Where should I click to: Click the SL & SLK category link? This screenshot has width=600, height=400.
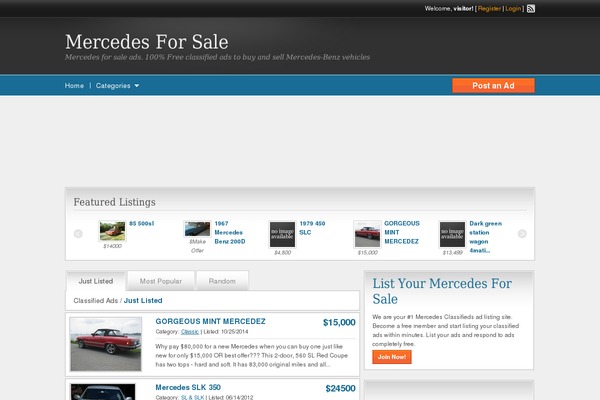[x=192, y=397]
